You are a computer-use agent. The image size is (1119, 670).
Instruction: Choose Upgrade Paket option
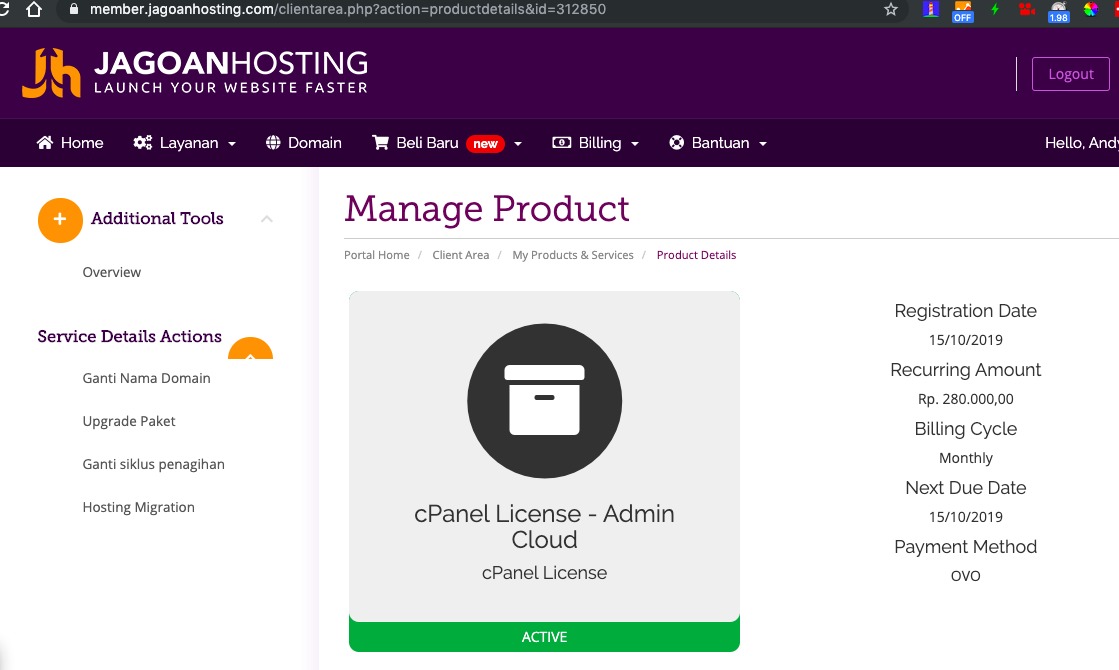tap(129, 421)
